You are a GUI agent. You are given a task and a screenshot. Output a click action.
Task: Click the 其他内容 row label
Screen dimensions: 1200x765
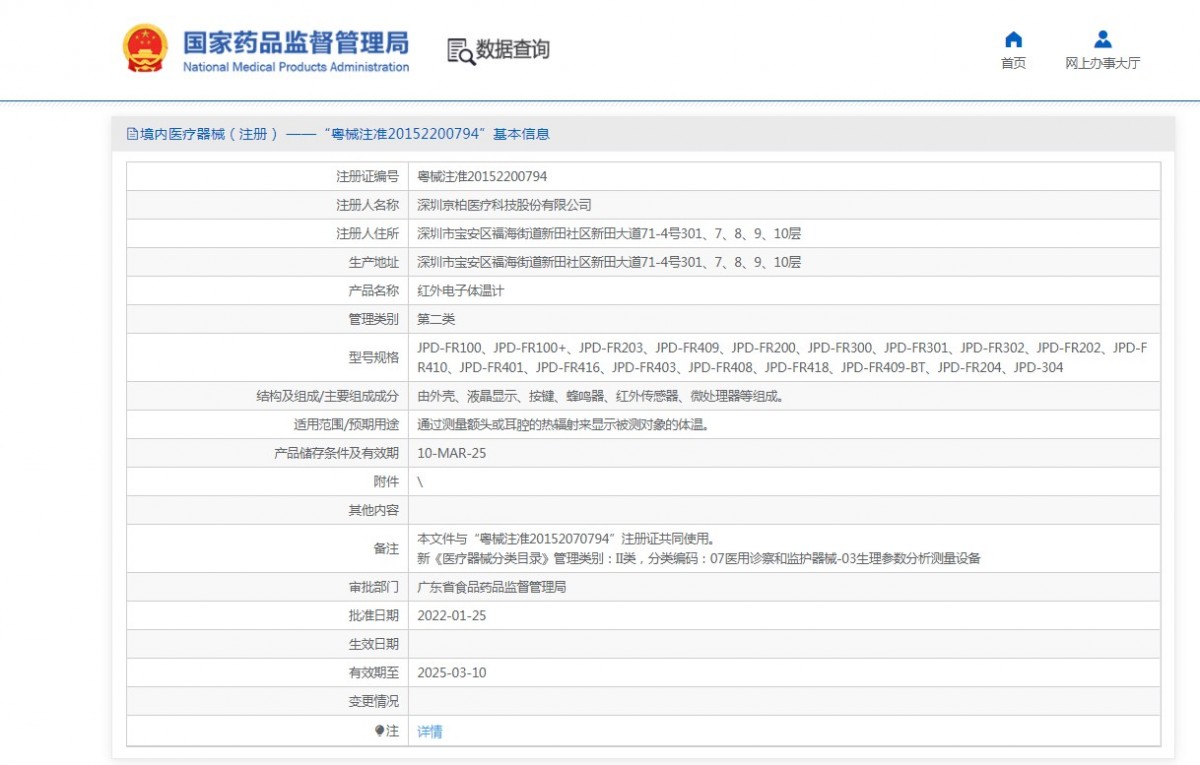tap(373, 510)
